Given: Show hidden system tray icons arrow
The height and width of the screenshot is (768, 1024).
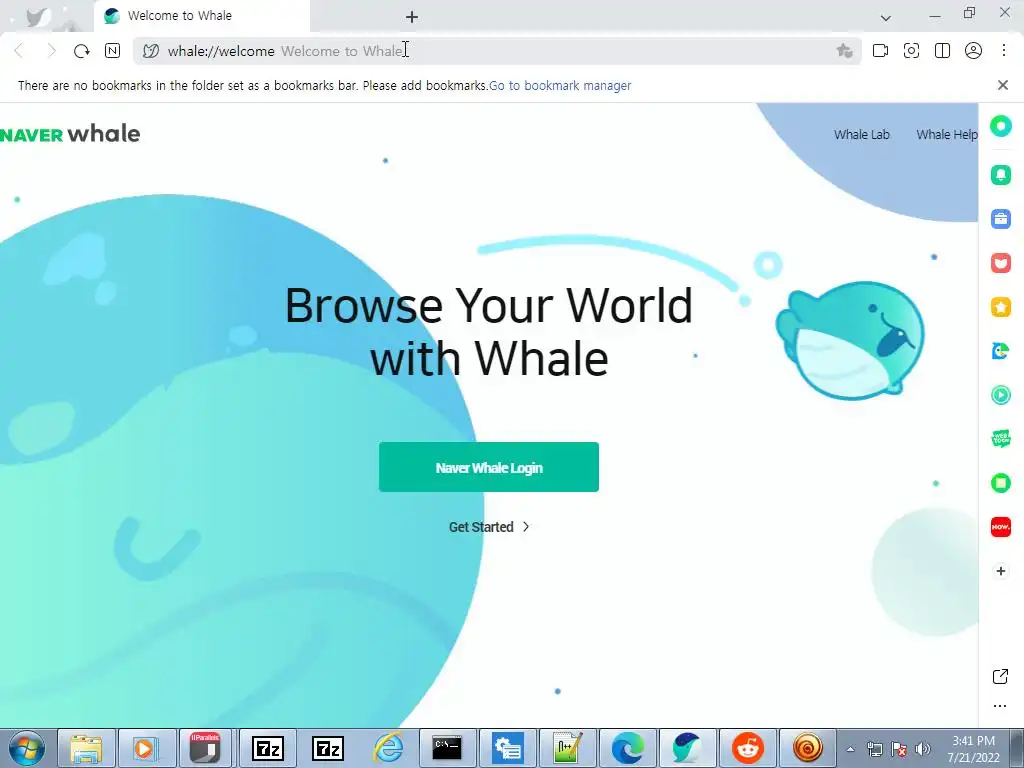Looking at the screenshot, I should tap(850, 749).
